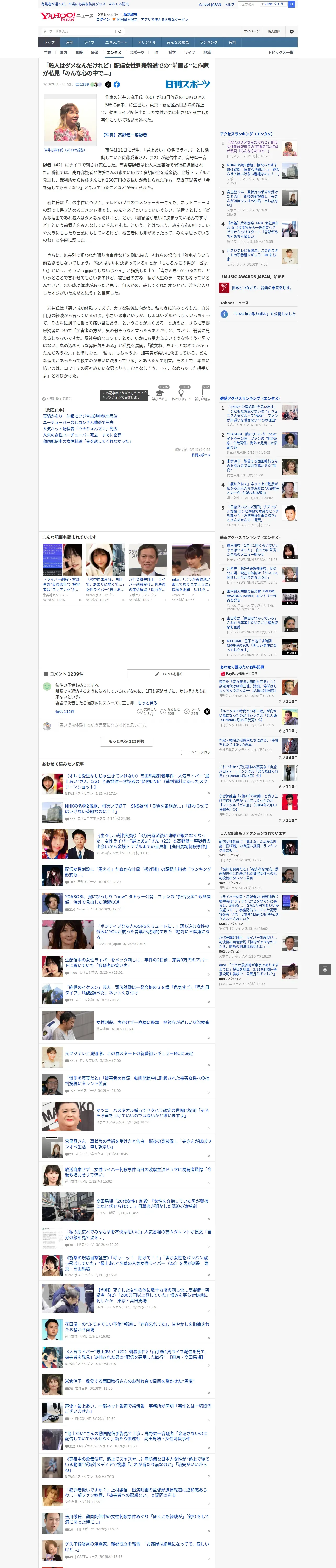Open access ranking item 1 thumbnail
Viewport: 336px width, 1568px height.
(290, 148)
